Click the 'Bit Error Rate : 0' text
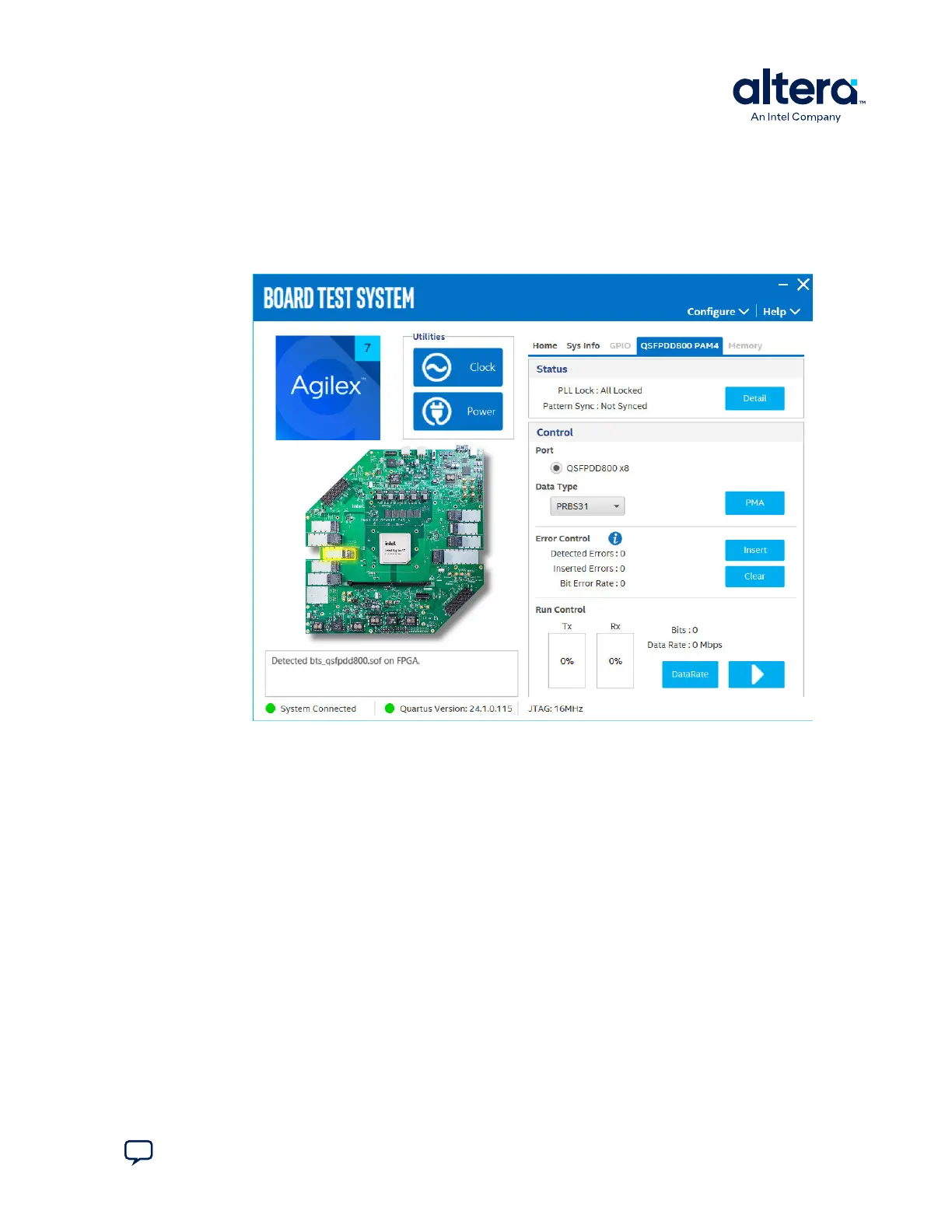This screenshot has height=1232, width=952. click(x=593, y=583)
